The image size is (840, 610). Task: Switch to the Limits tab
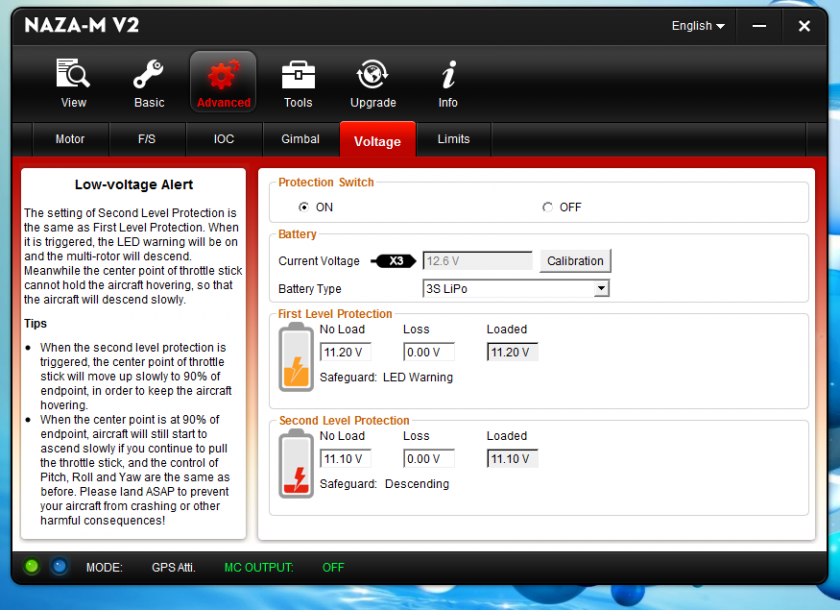[x=454, y=139]
